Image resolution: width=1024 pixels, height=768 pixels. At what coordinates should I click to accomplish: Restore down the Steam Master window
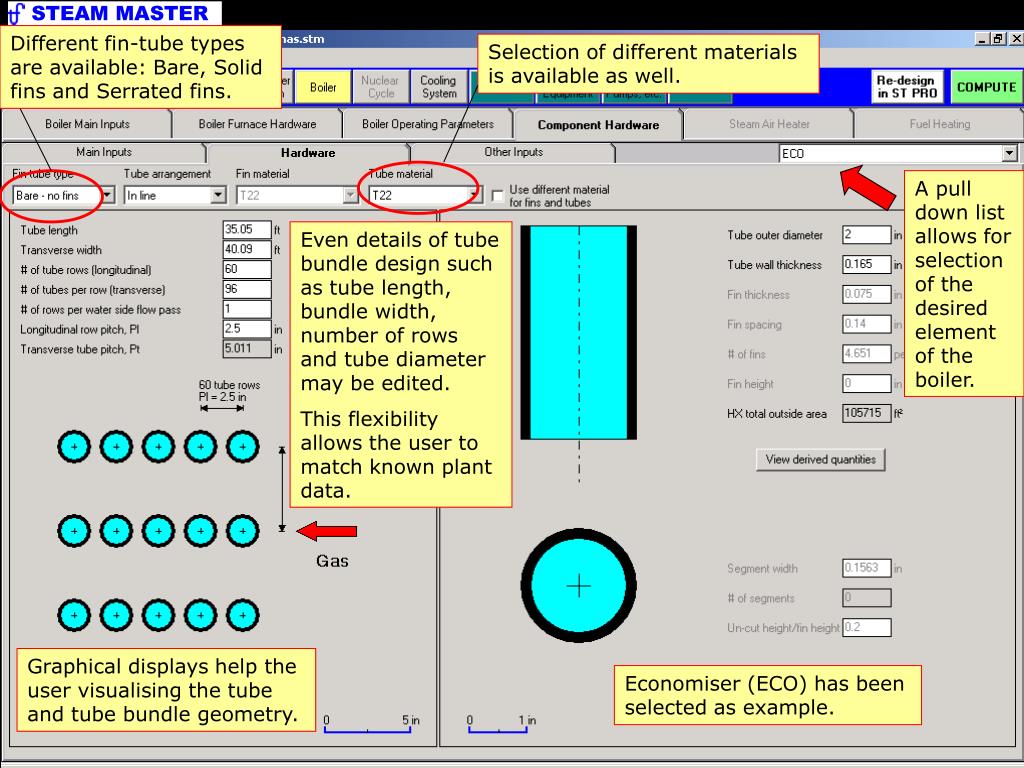click(998, 39)
